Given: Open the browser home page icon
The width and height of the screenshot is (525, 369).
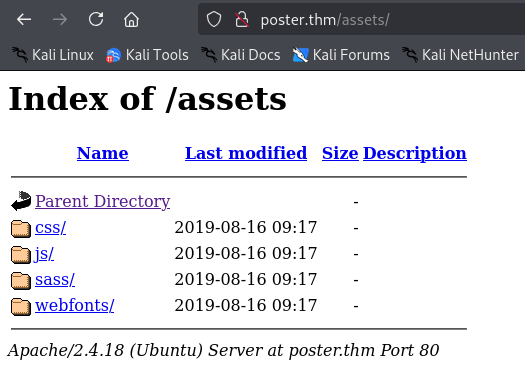Looking at the screenshot, I should (x=131, y=19).
